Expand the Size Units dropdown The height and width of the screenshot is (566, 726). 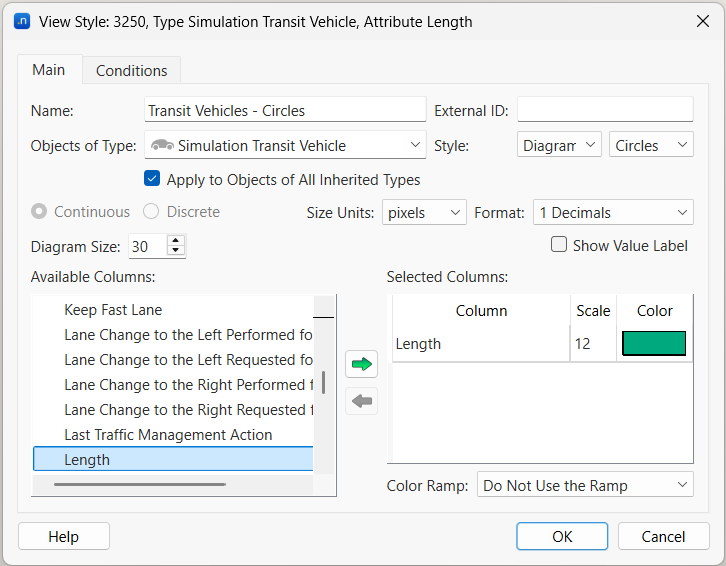pos(424,212)
